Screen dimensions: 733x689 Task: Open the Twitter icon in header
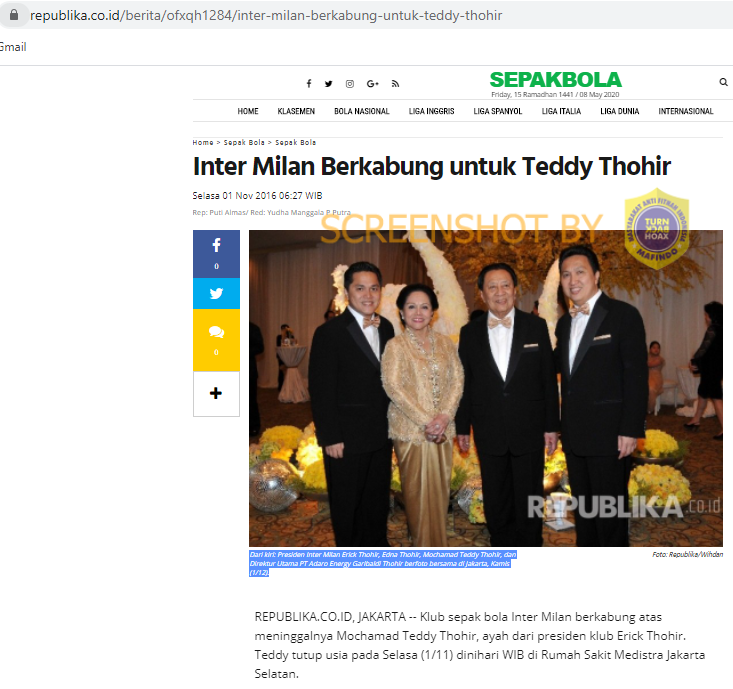tap(329, 84)
